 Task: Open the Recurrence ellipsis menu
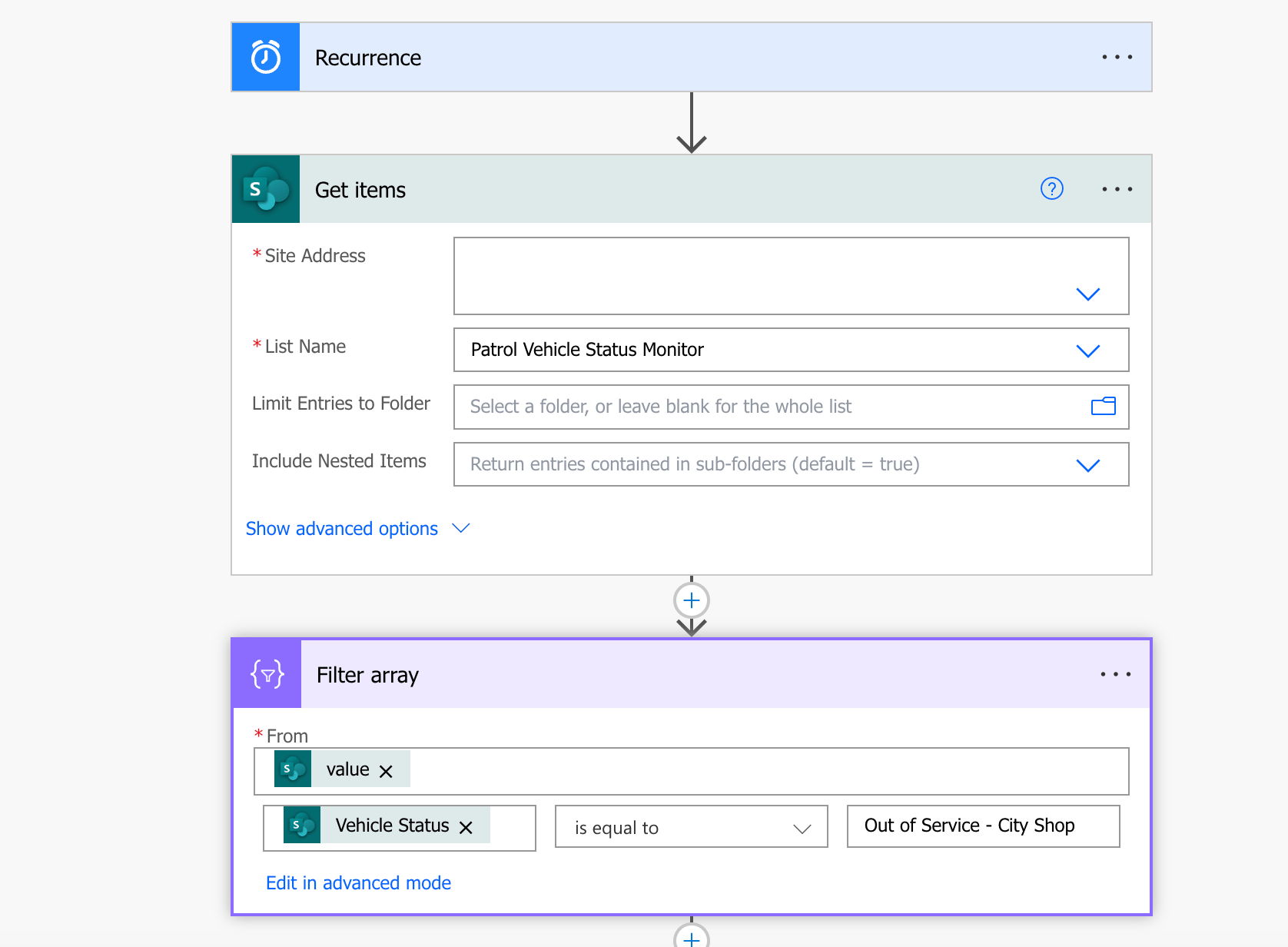[1117, 57]
